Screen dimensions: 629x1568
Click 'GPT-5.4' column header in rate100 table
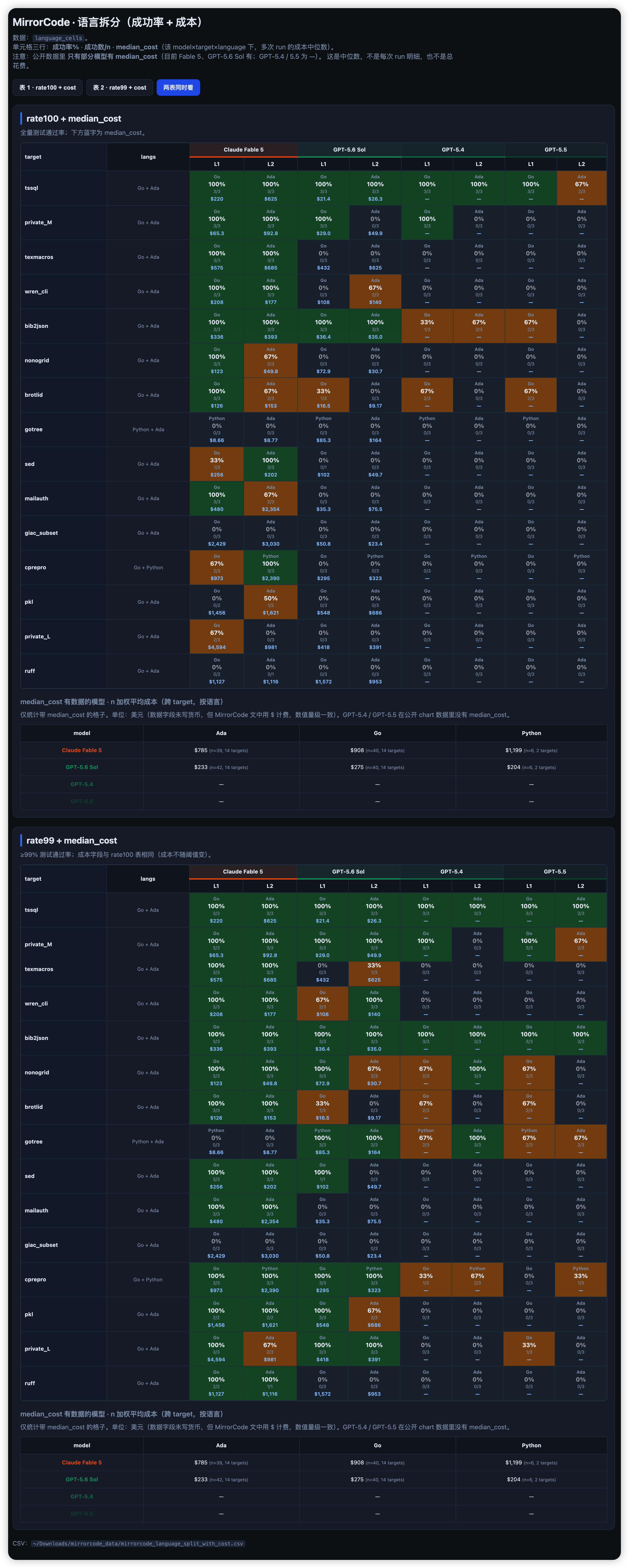[x=453, y=150]
